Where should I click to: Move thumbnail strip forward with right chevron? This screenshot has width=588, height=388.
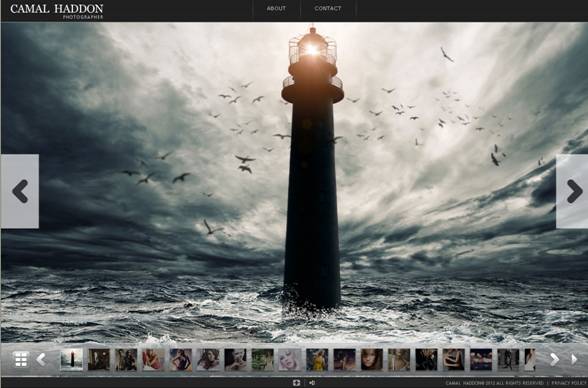(x=554, y=359)
